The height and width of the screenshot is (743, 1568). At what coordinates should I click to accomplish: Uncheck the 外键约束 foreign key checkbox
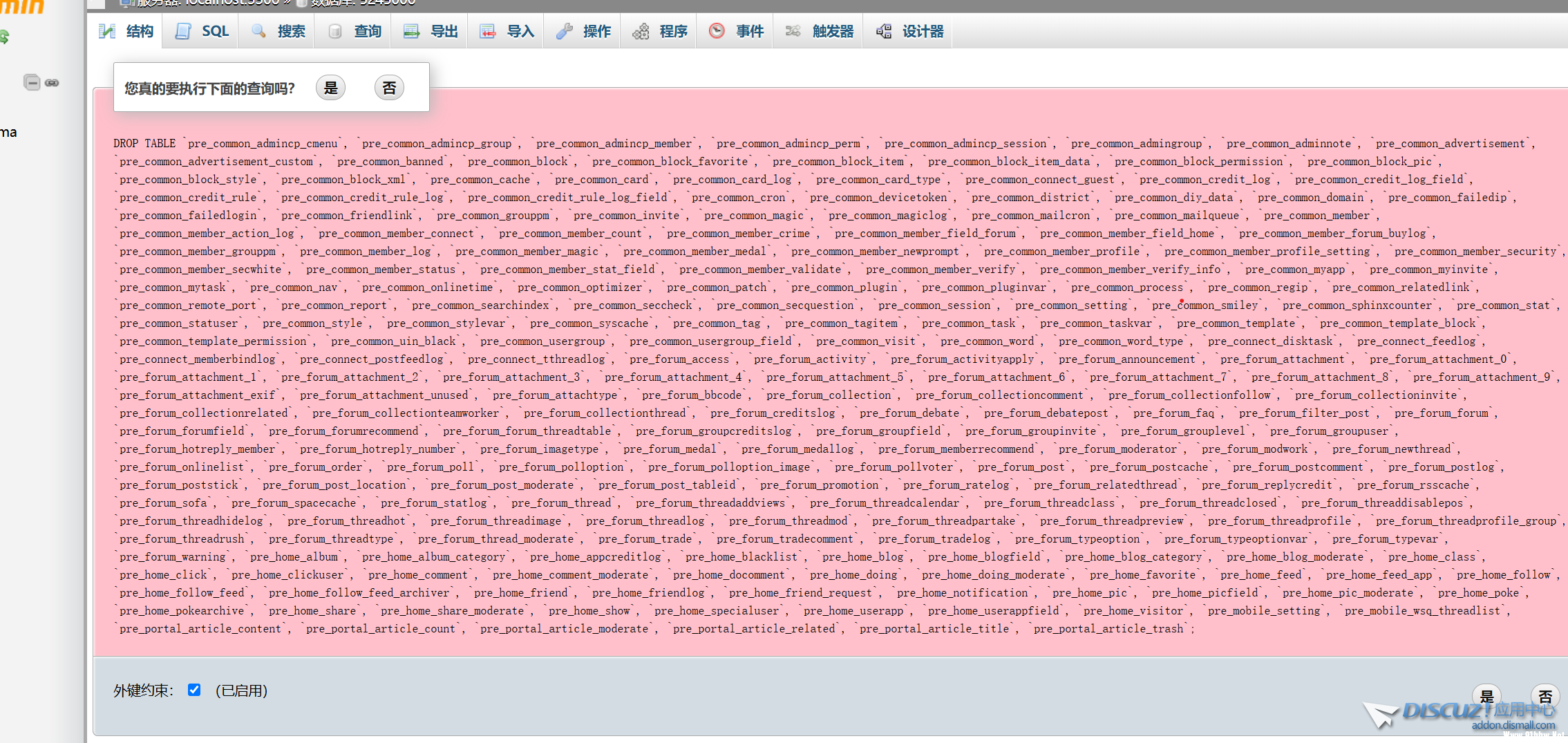point(194,690)
